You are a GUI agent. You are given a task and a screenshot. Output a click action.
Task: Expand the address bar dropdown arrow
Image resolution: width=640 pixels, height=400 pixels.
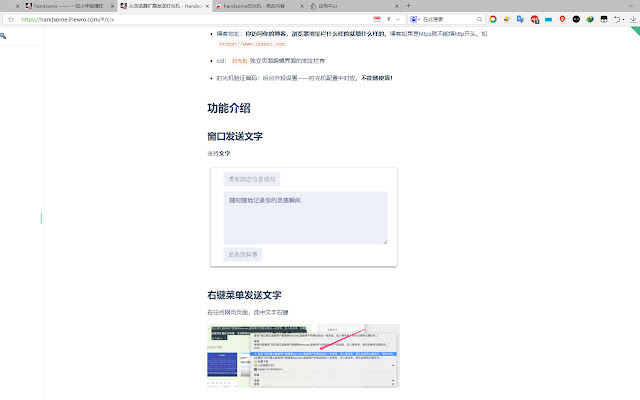pos(398,19)
